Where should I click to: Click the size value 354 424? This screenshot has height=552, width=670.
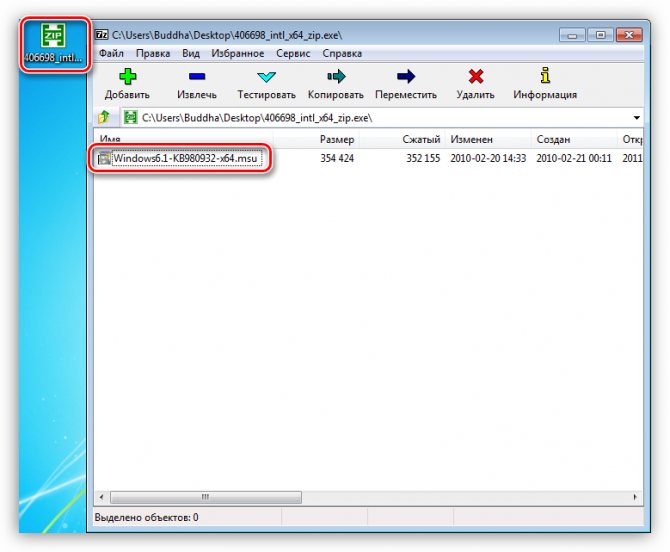point(337,159)
